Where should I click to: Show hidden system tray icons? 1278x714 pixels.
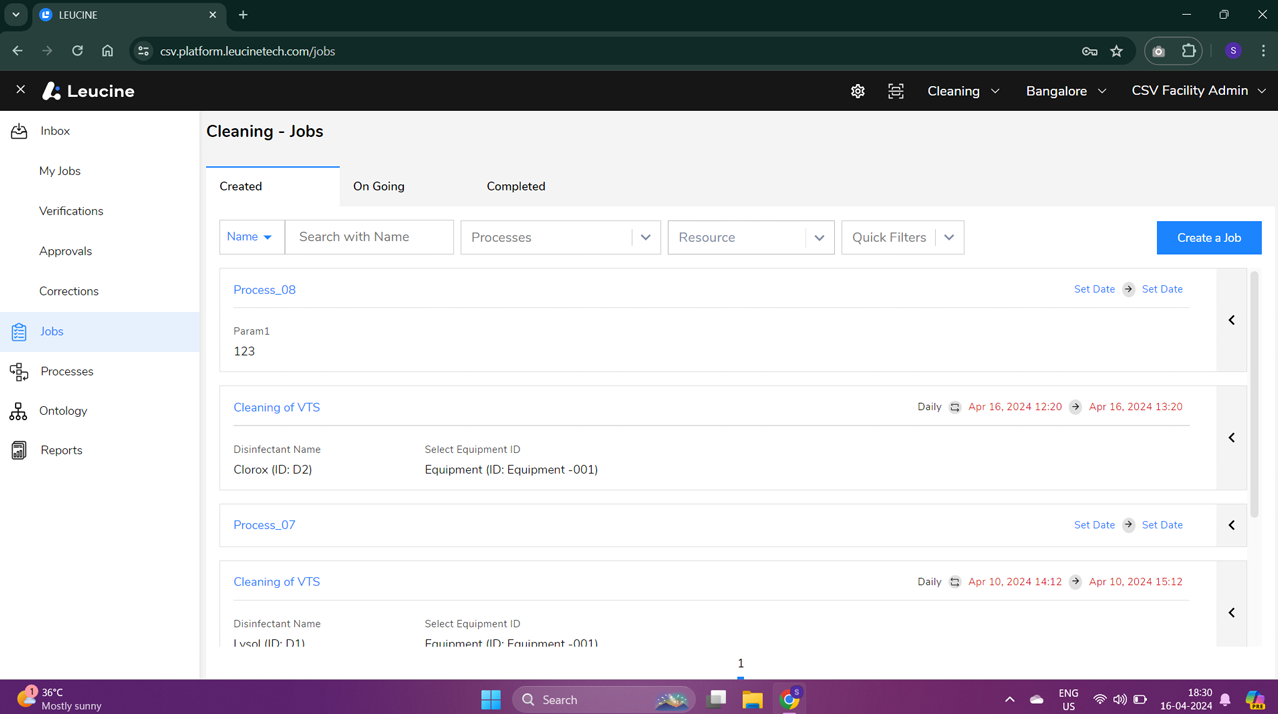tap(1009, 700)
